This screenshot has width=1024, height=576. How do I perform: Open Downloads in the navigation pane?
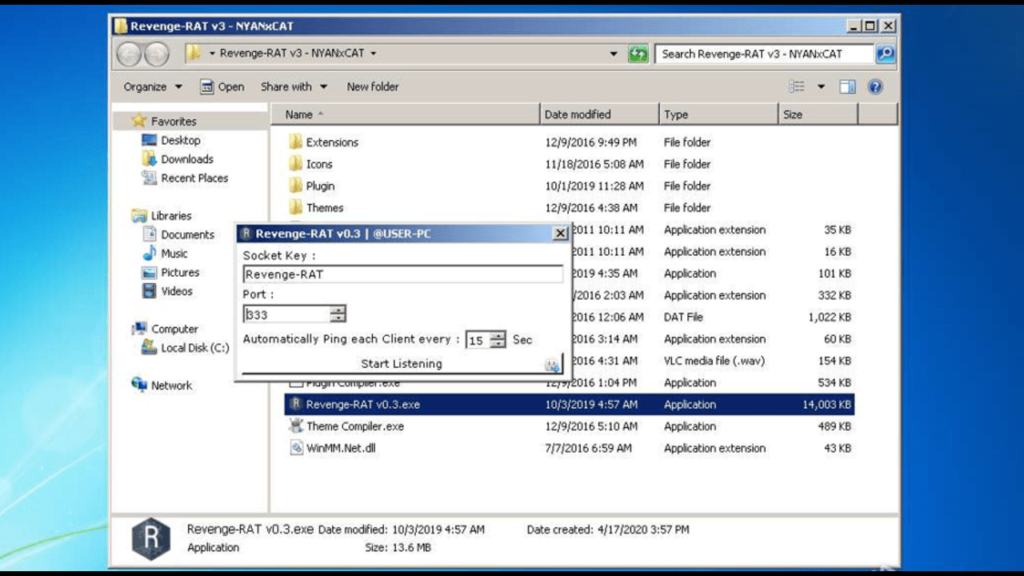[x=187, y=159]
